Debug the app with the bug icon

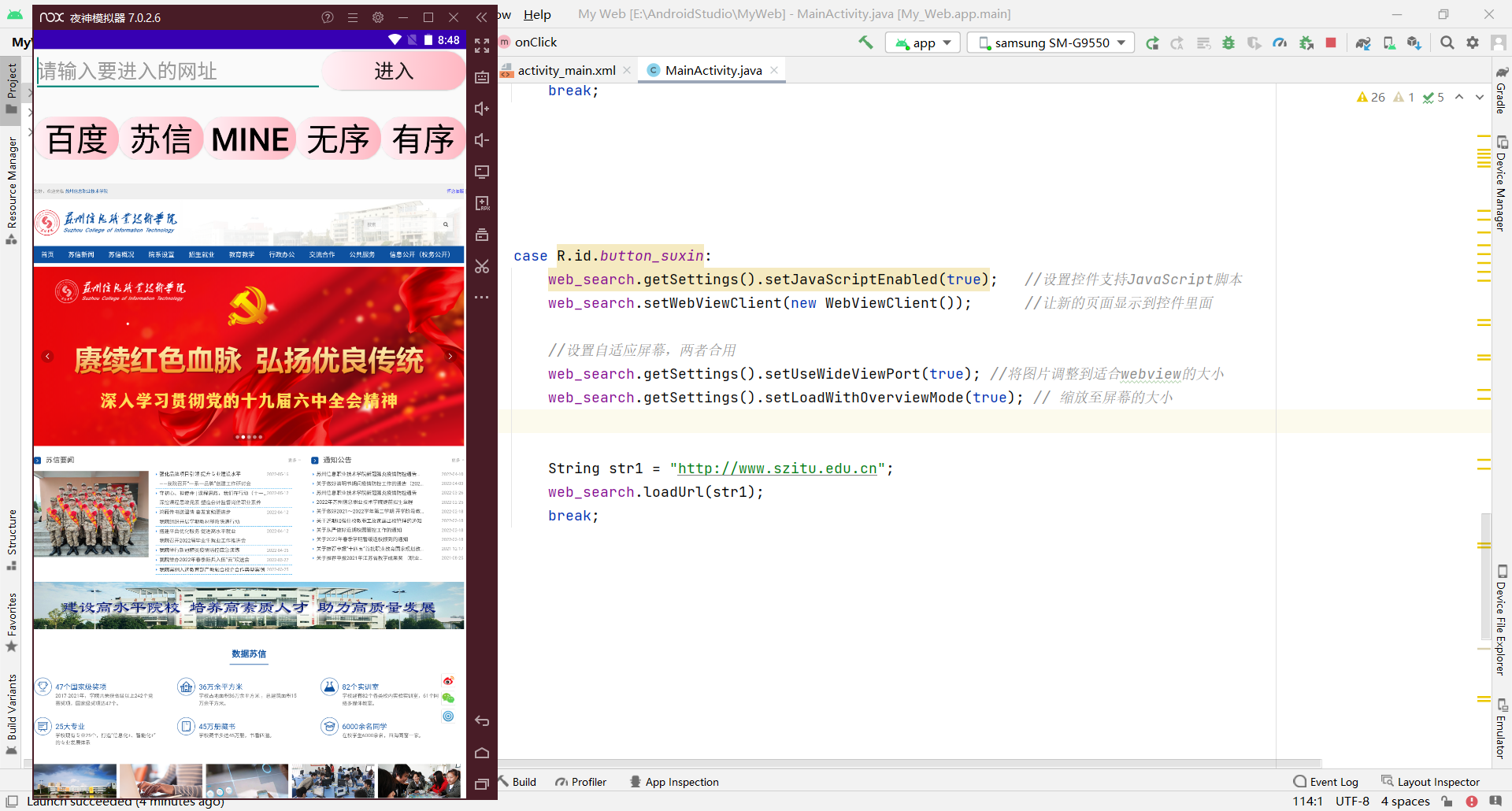[x=1228, y=43]
